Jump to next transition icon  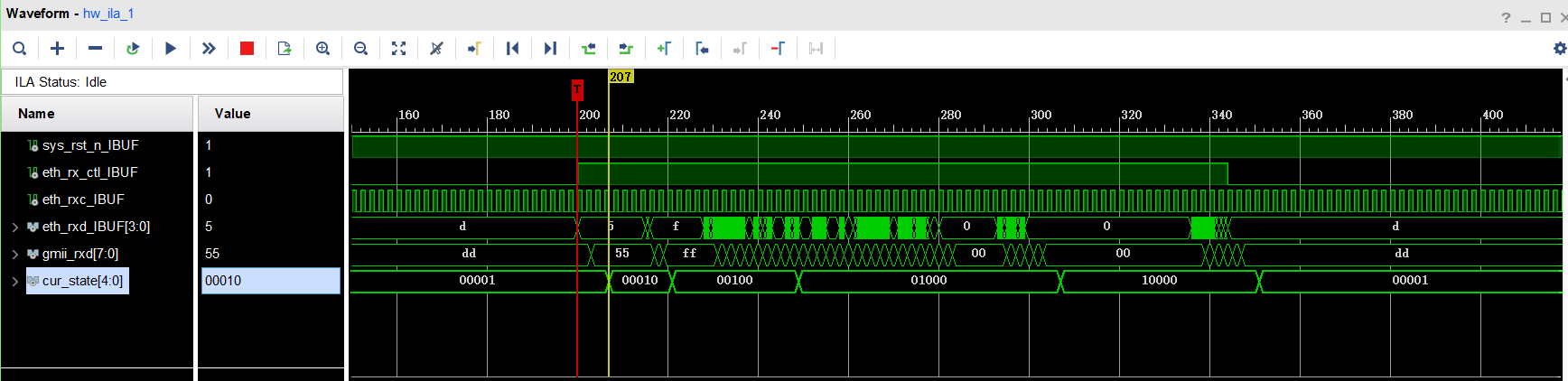[x=626, y=49]
